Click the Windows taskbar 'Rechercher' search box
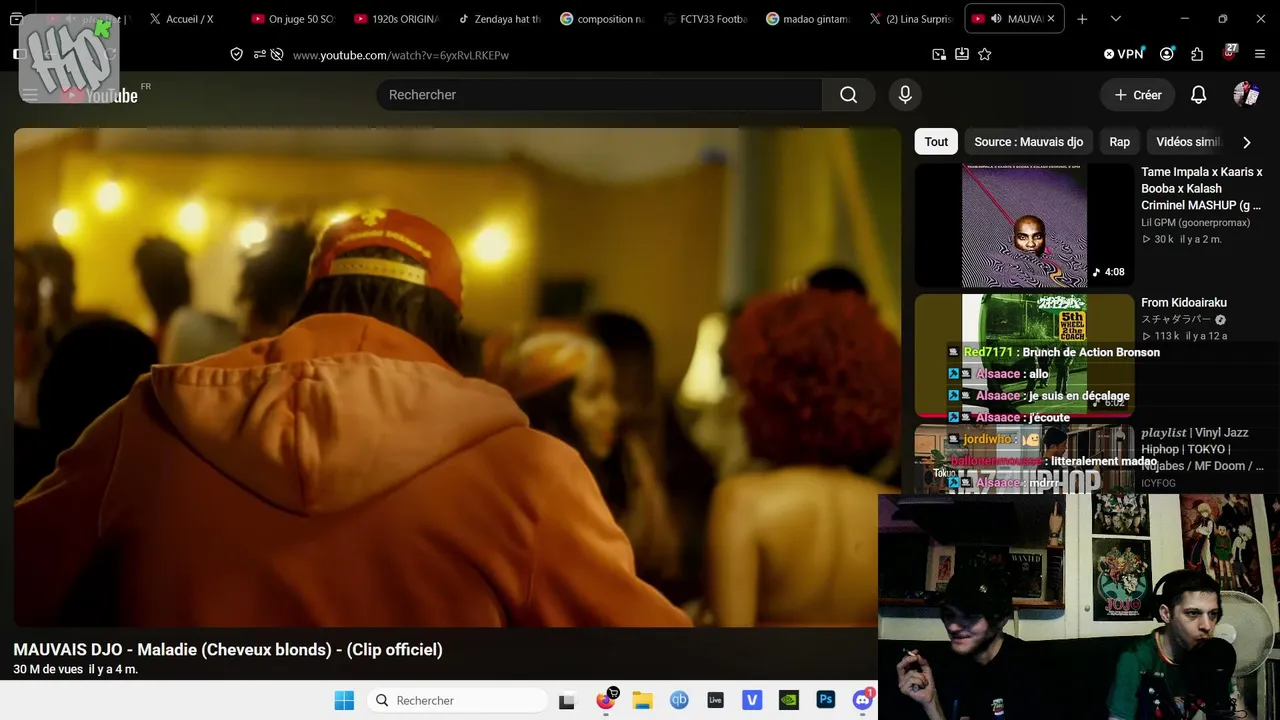The height and width of the screenshot is (720, 1280). 457,700
